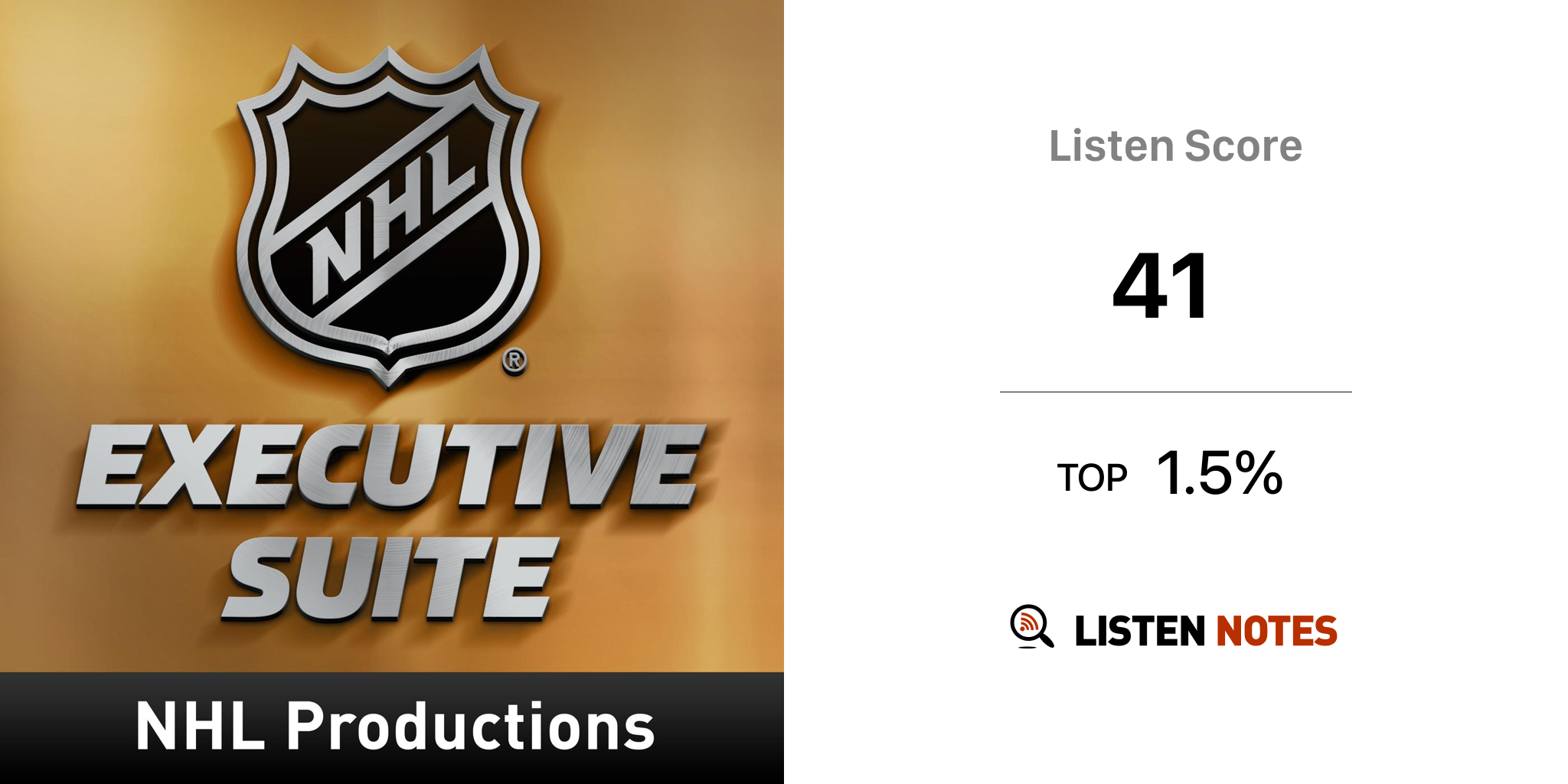Click the word Productions in the bottom banner
The height and width of the screenshot is (784, 1568).
coord(470,727)
